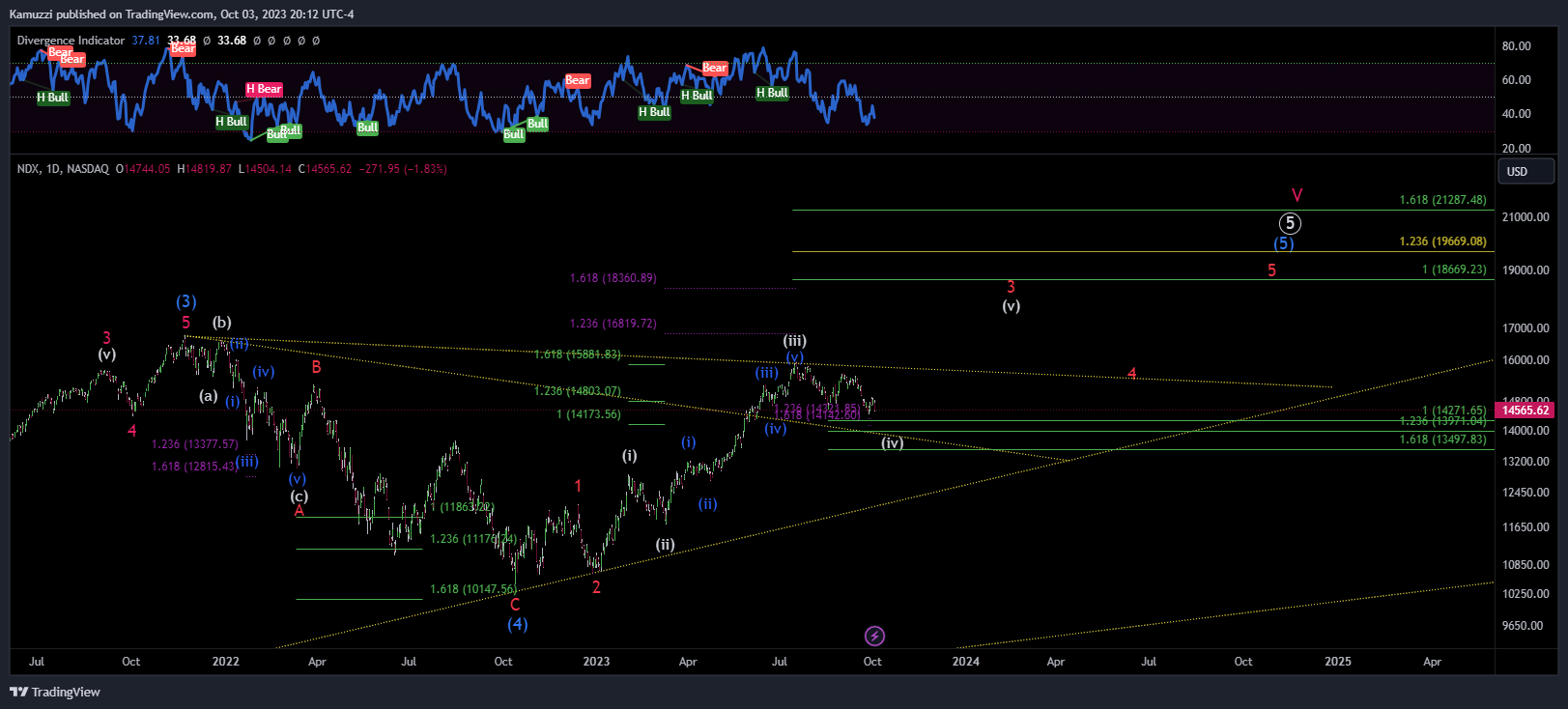1568x709 pixels.
Task: Click the red 14565.62 current price tag
Action: tap(1525, 411)
